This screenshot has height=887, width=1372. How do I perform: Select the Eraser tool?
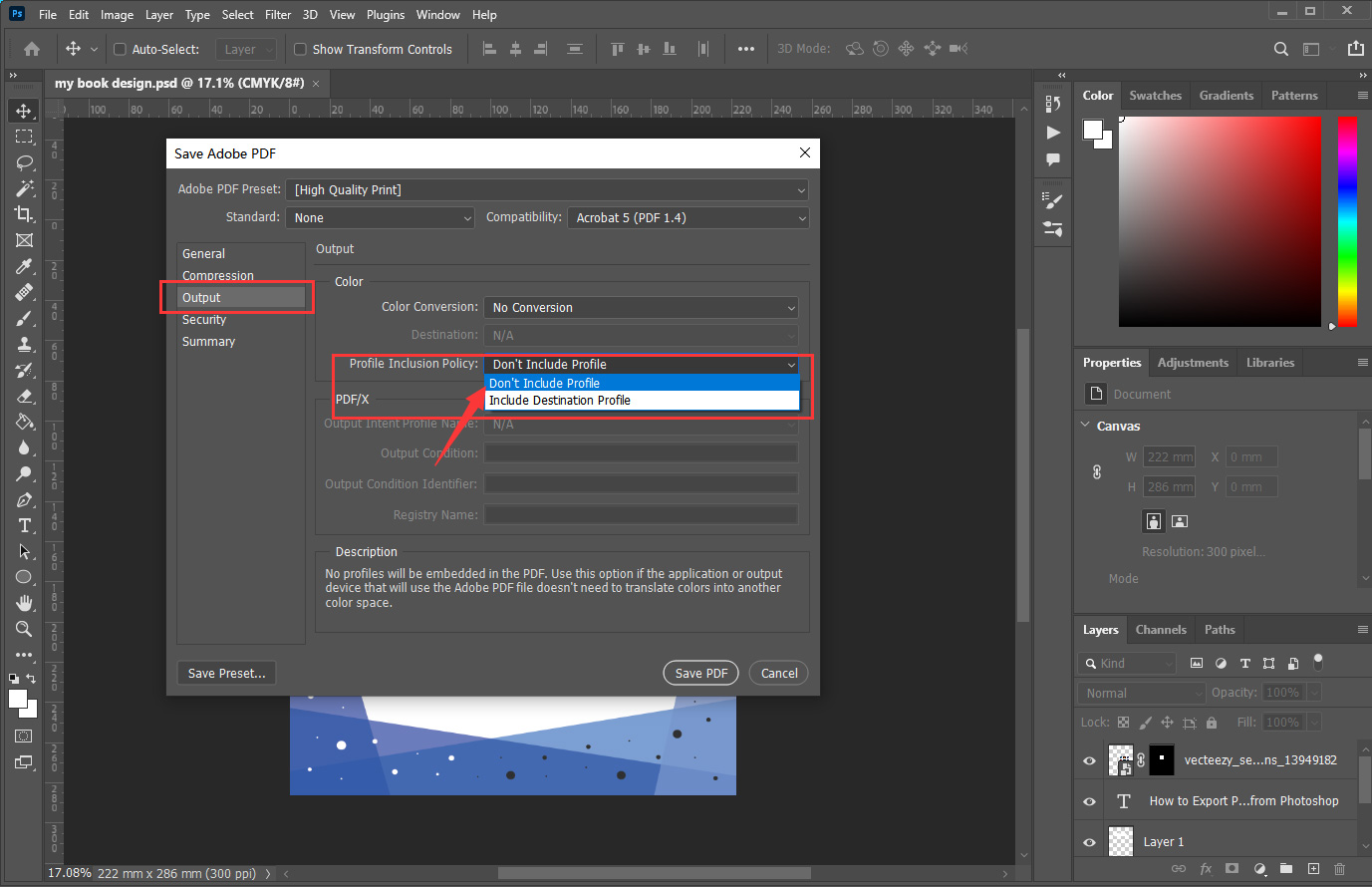(x=24, y=396)
